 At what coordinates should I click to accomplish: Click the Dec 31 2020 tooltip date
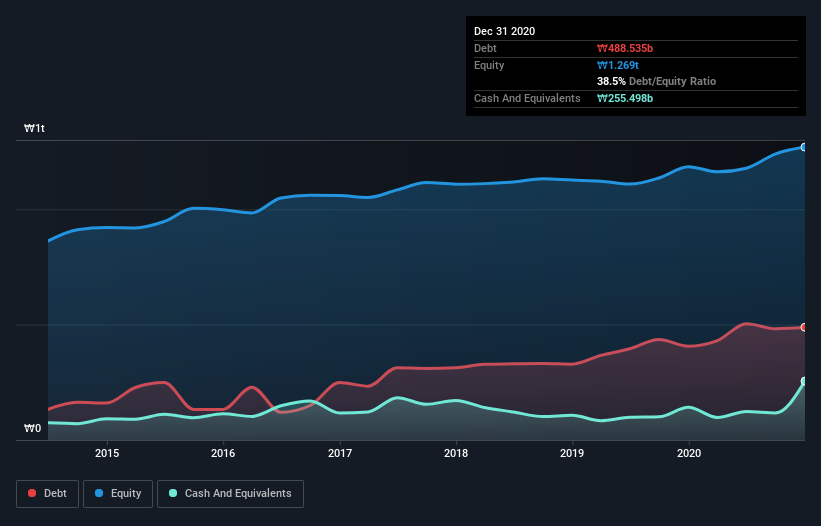pyautogui.click(x=504, y=31)
